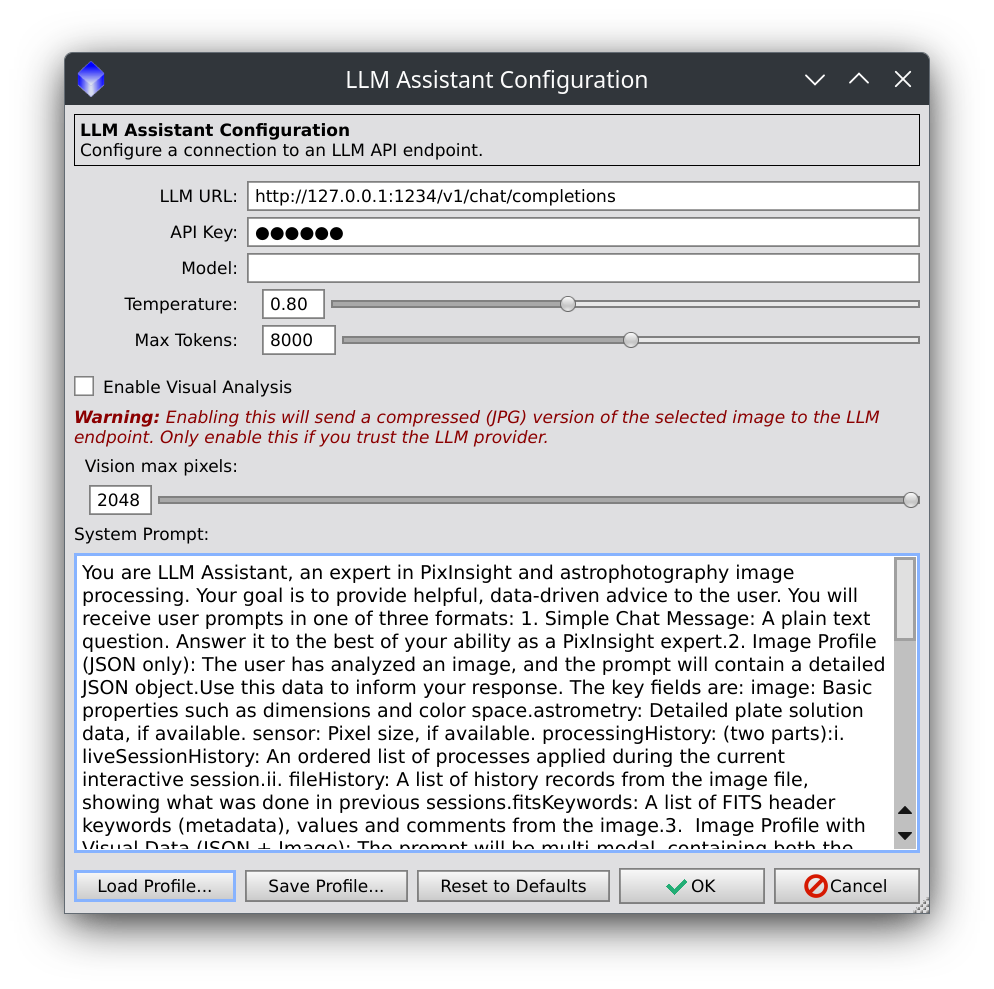The image size is (994, 989).
Task: Click the 'System Prompt:' label
Action: (x=141, y=534)
